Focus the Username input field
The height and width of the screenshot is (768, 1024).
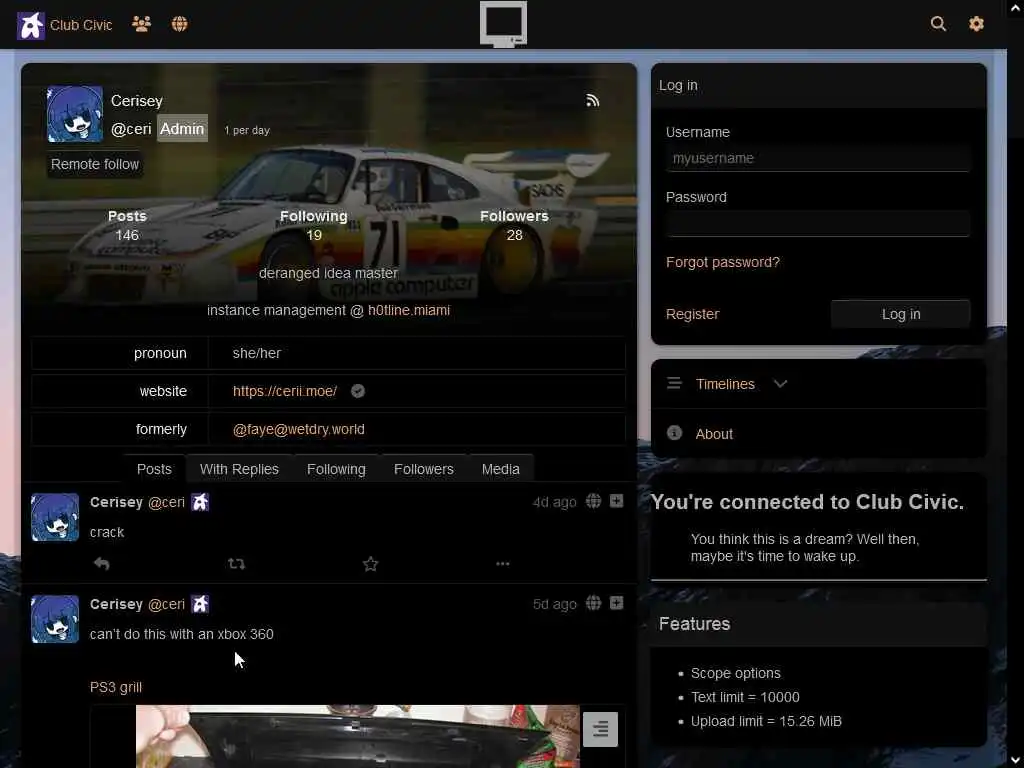coord(818,158)
